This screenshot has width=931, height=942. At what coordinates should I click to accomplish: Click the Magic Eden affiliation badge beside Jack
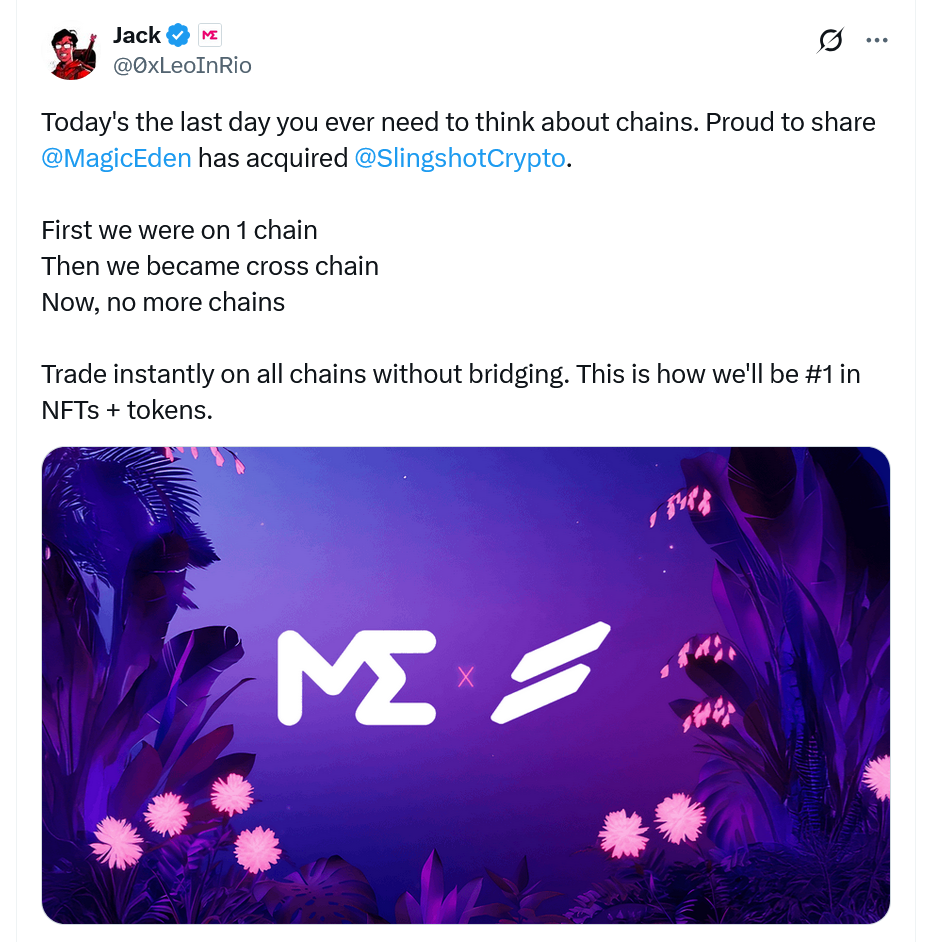(209, 36)
